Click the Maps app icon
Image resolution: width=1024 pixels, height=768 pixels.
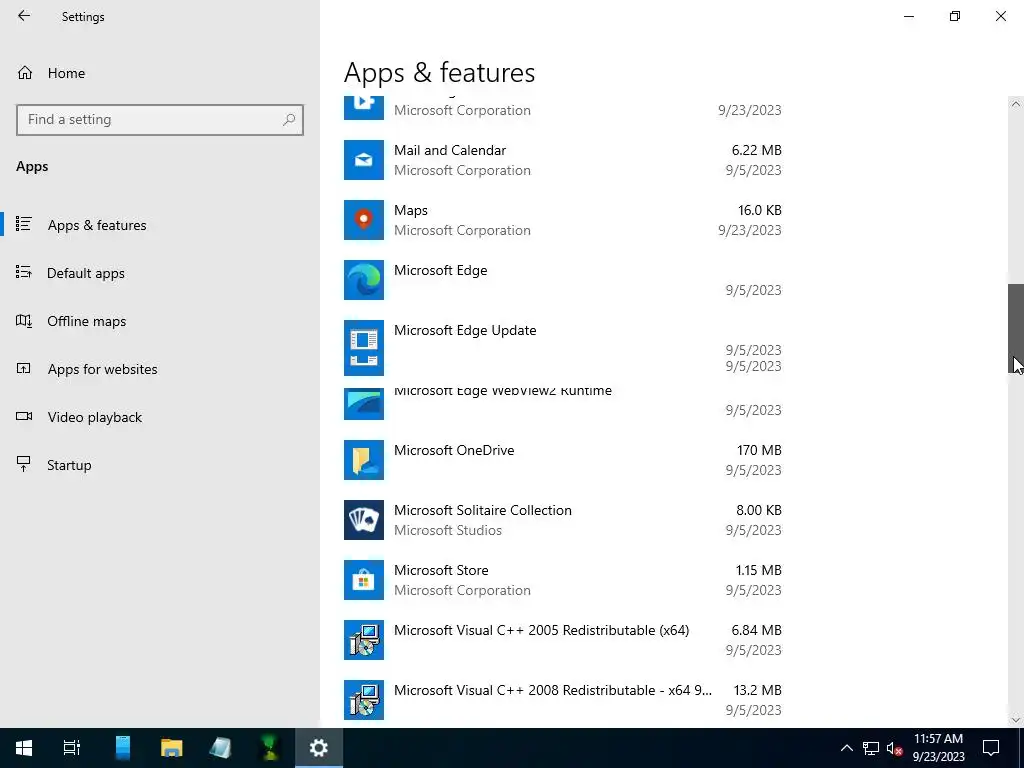click(x=364, y=220)
